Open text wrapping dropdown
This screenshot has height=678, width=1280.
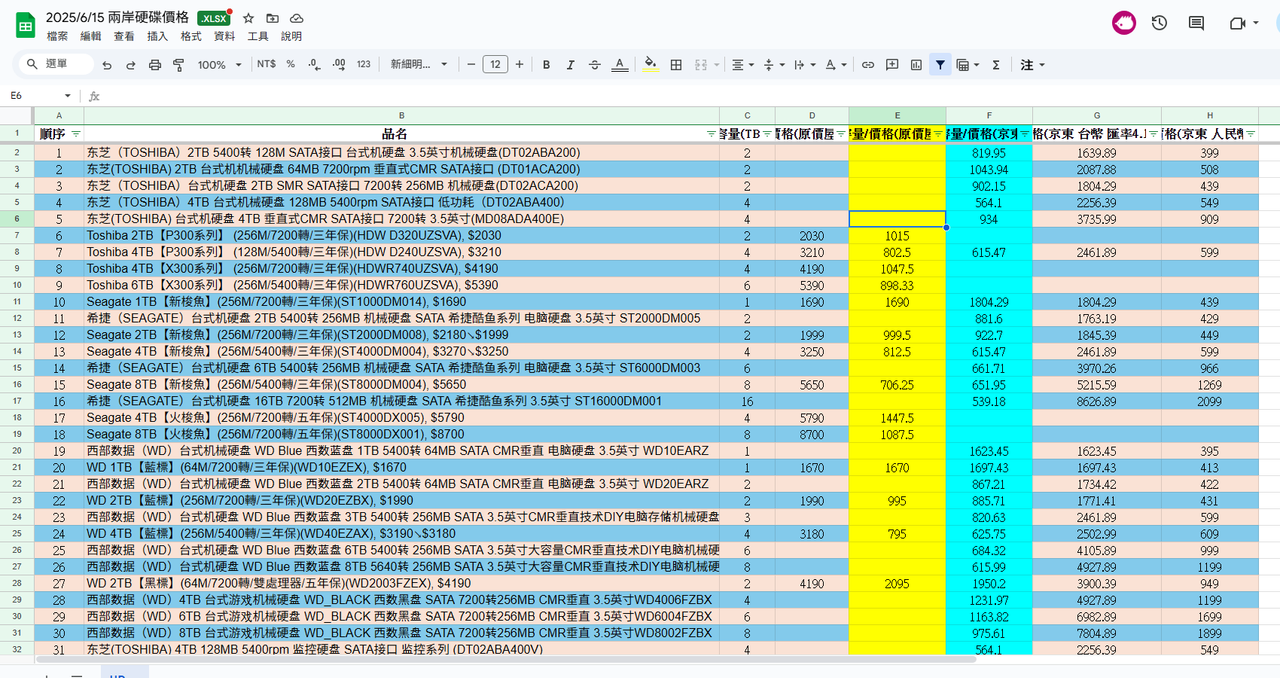[804, 64]
